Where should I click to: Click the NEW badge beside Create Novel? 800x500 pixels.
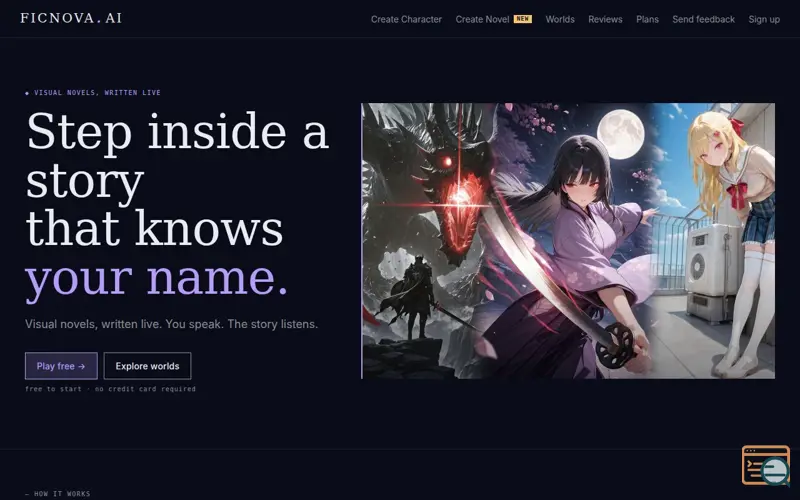pyautogui.click(x=522, y=19)
